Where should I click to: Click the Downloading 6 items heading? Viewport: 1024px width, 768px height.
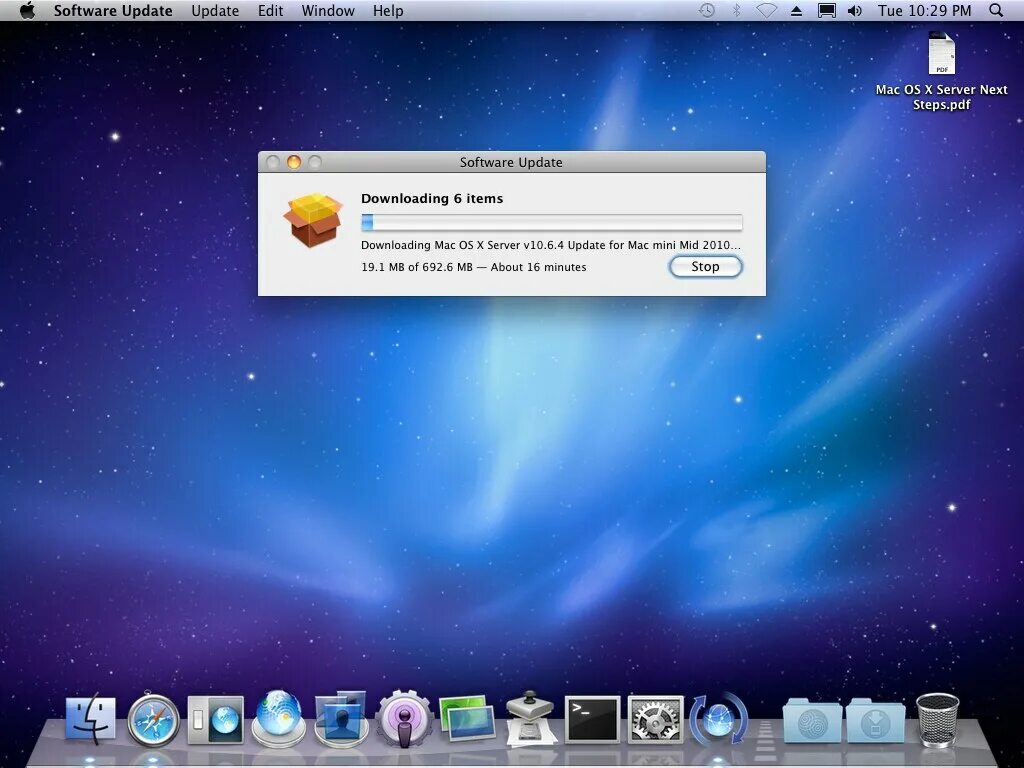432,199
